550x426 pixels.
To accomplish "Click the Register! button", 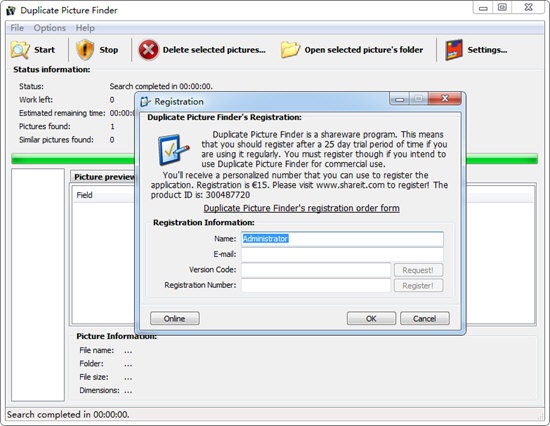I will click(x=418, y=286).
